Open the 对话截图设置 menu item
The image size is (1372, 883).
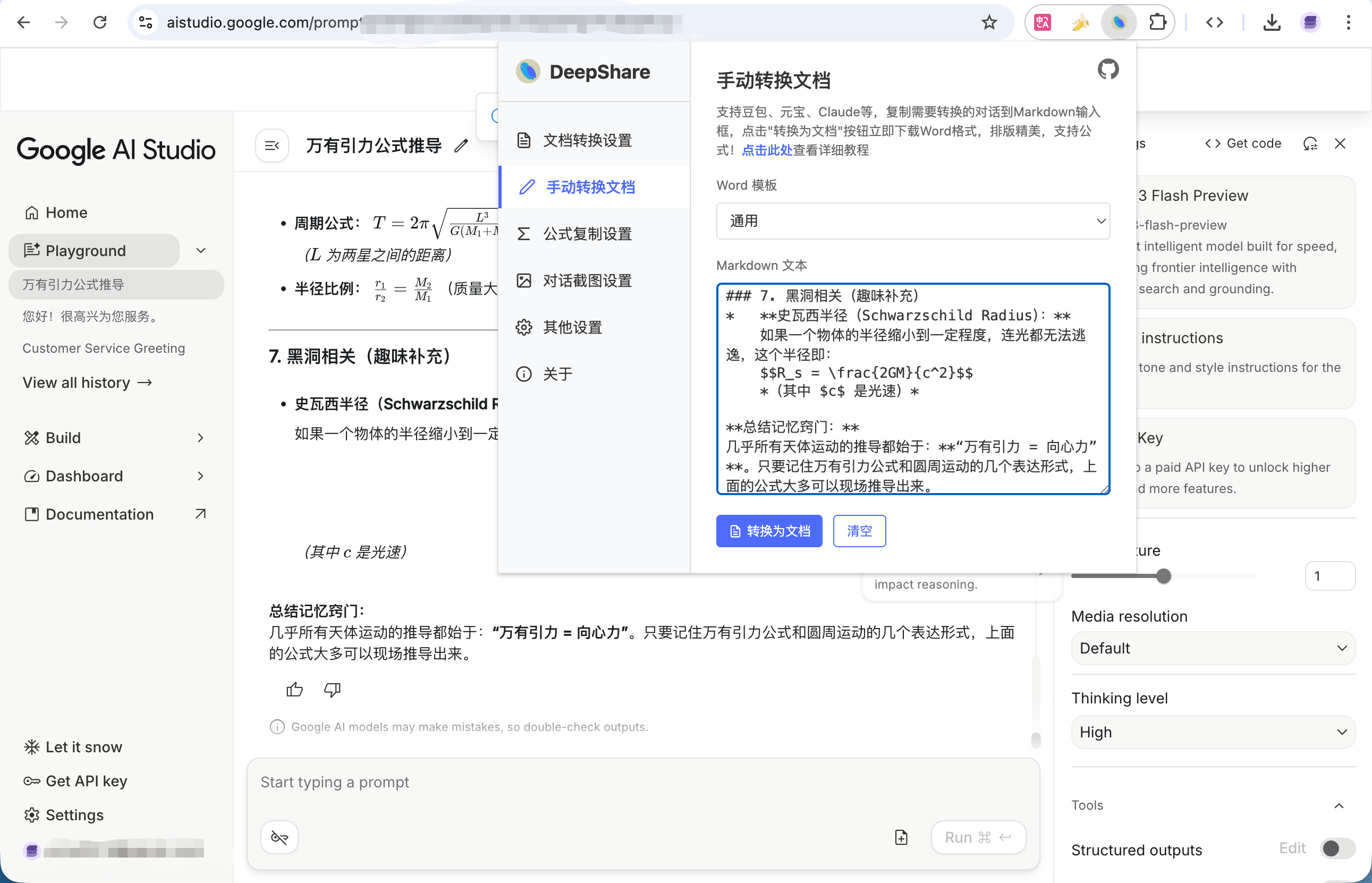pos(587,281)
